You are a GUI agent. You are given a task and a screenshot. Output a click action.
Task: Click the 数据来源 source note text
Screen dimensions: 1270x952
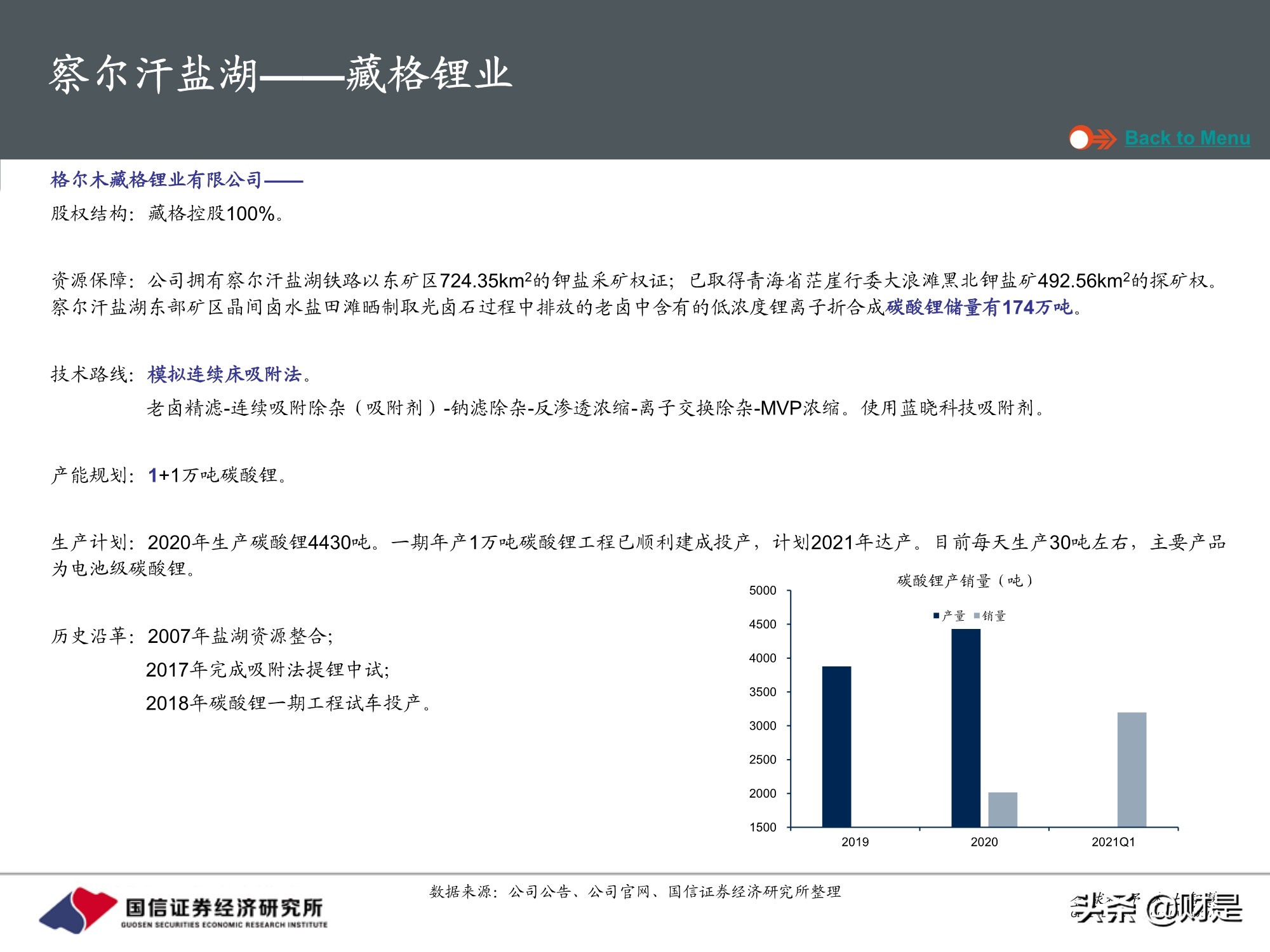(635, 890)
